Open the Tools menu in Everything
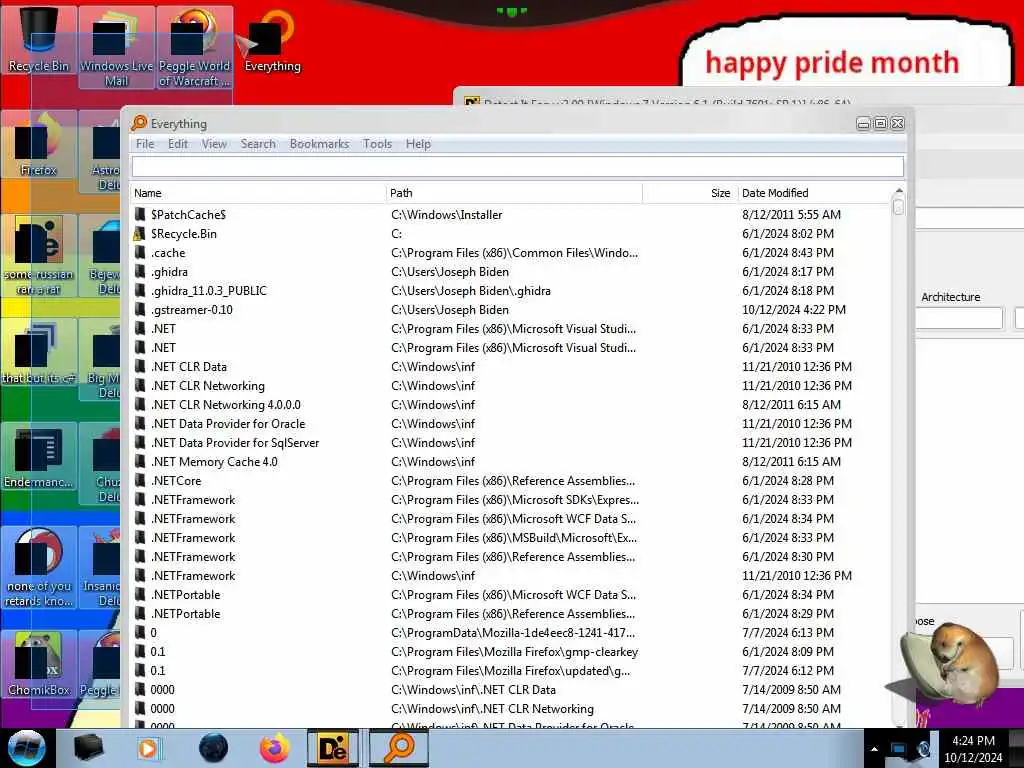Screen dimensions: 1024x768 (x=377, y=144)
